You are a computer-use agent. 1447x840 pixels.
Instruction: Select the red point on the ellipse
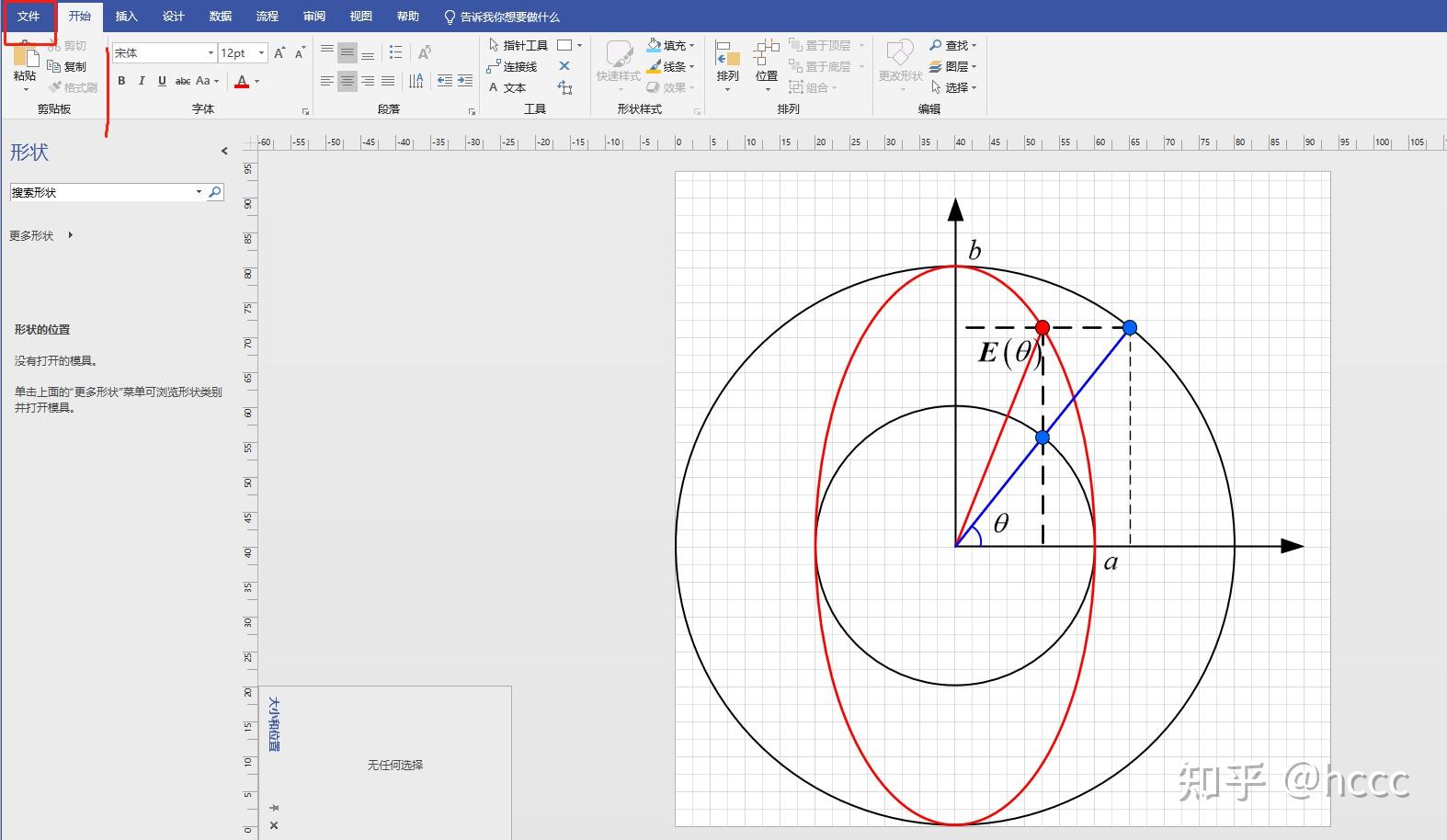(1043, 327)
